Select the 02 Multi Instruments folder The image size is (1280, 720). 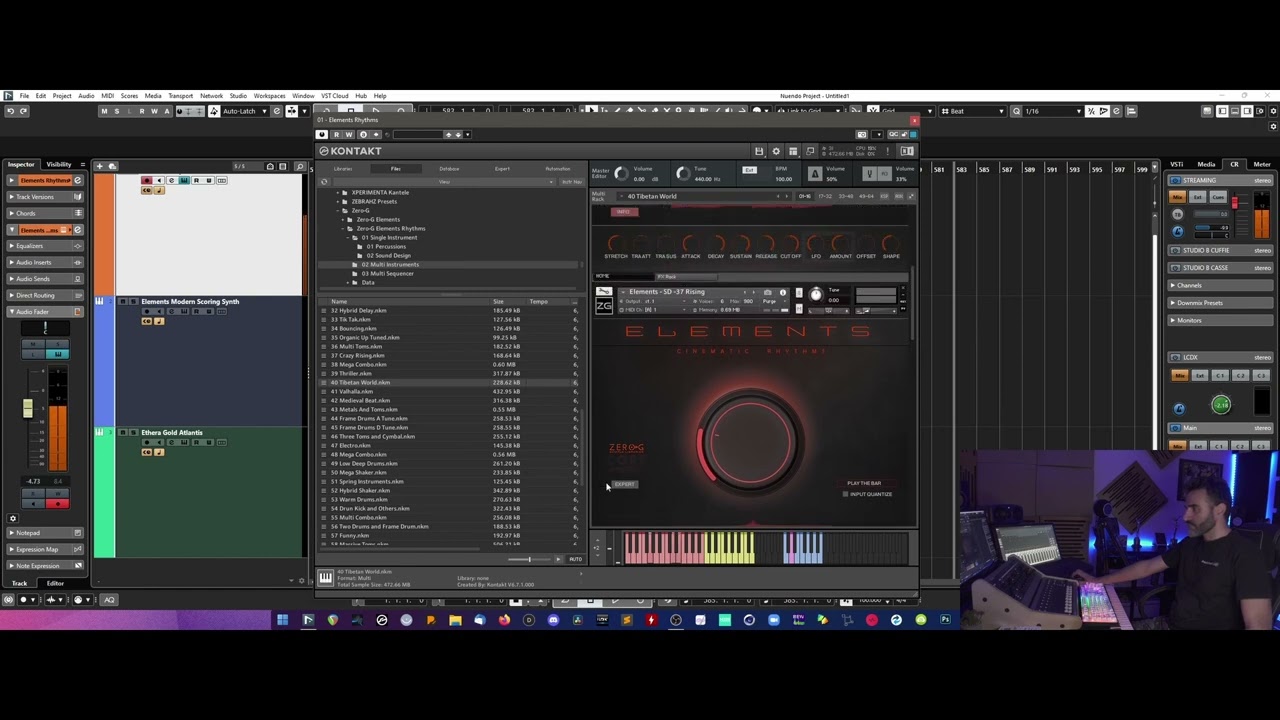(391, 264)
